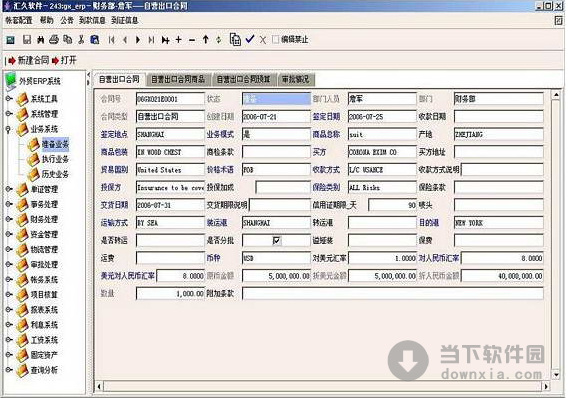Click the 外贸ERP系统 root computer icon
Viewport: 568px width, 398px height.
[11, 80]
